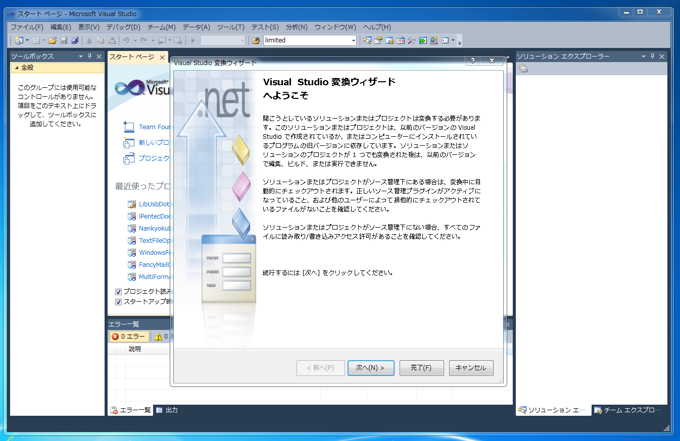The height and width of the screenshot is (441, 680).
Task: Click the Cut scissors icon
Action: point(89,40)
